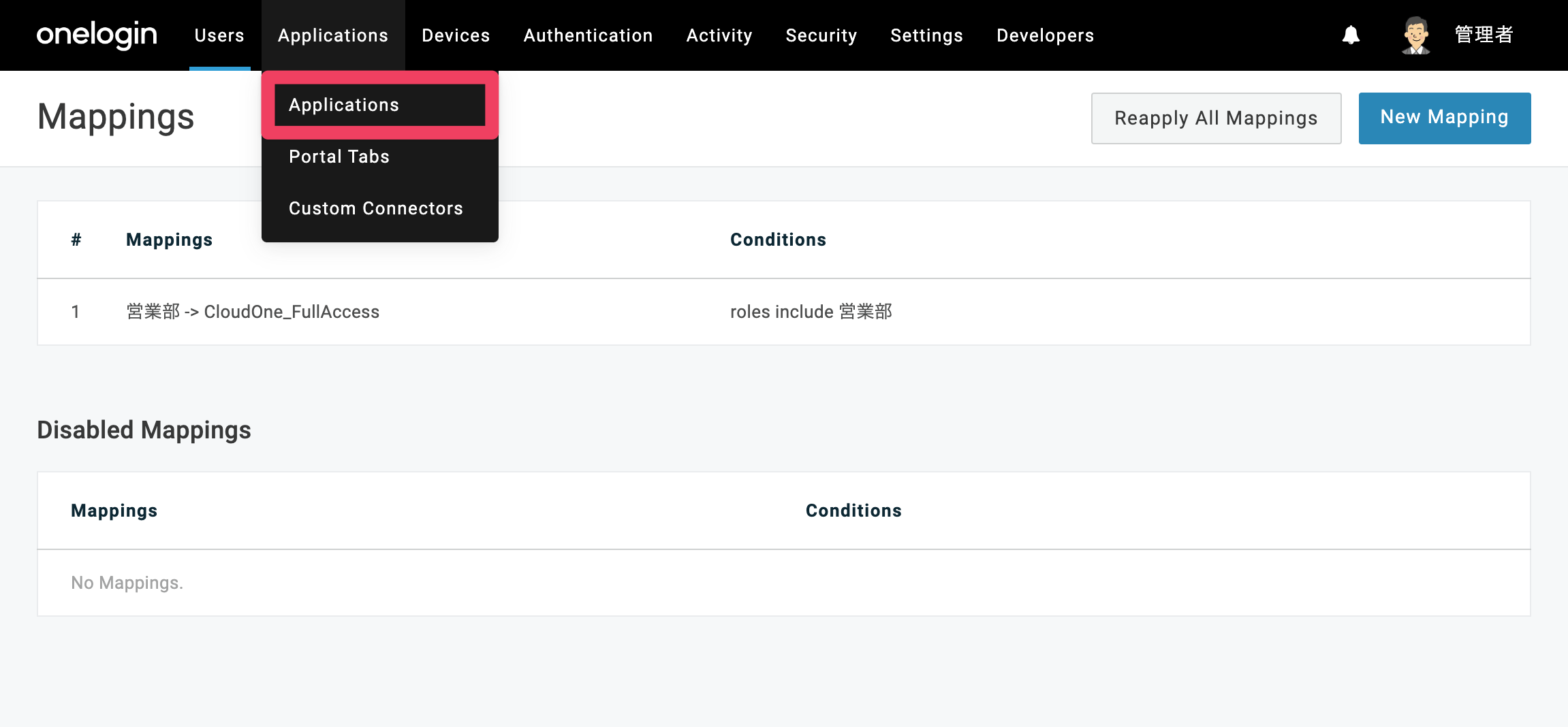The width and height of the screenshot is (1568, 727).
Task: Expand the Users navigation menu
Action: click(x=219, y=35)
